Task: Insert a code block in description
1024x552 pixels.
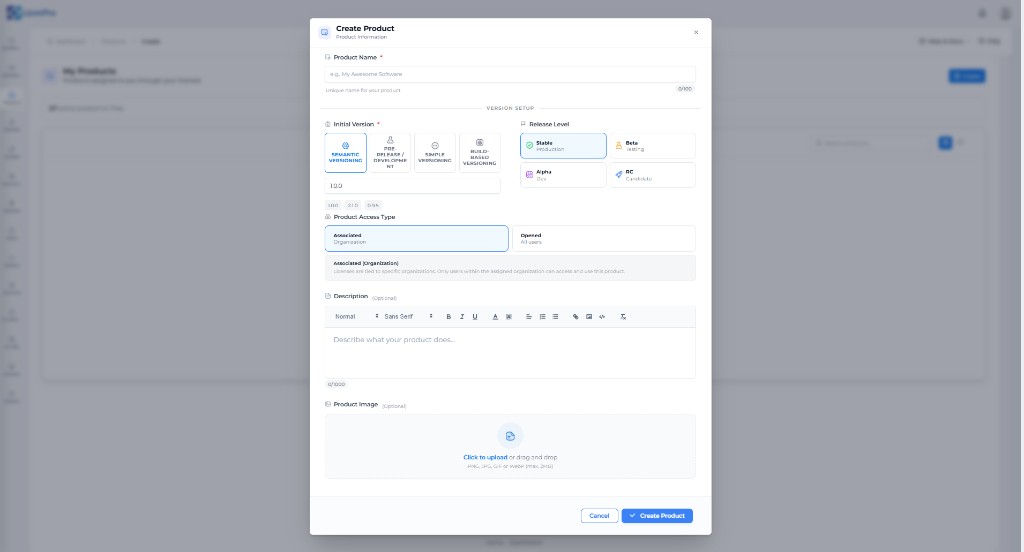Action: 602,317
